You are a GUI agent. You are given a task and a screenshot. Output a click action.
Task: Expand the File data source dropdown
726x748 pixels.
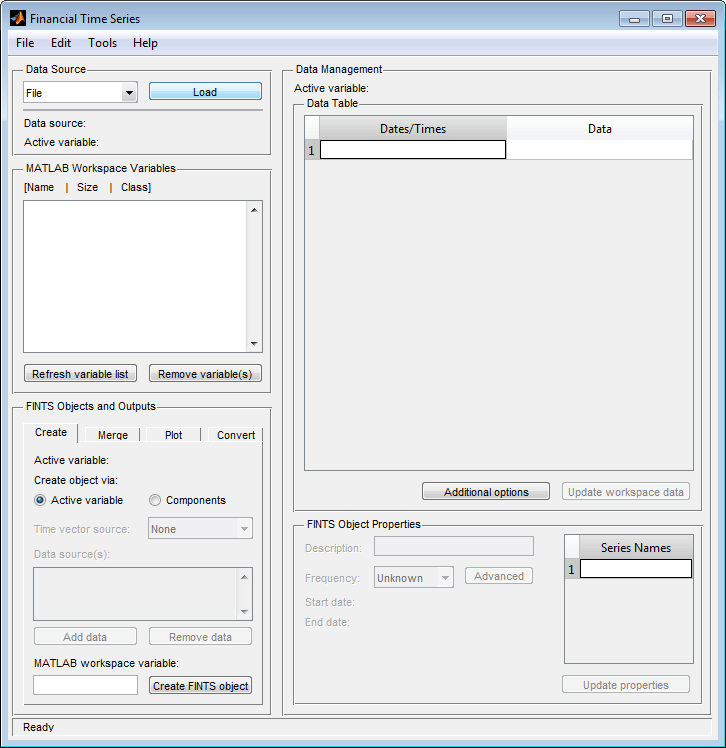click(x=80, y=93)
